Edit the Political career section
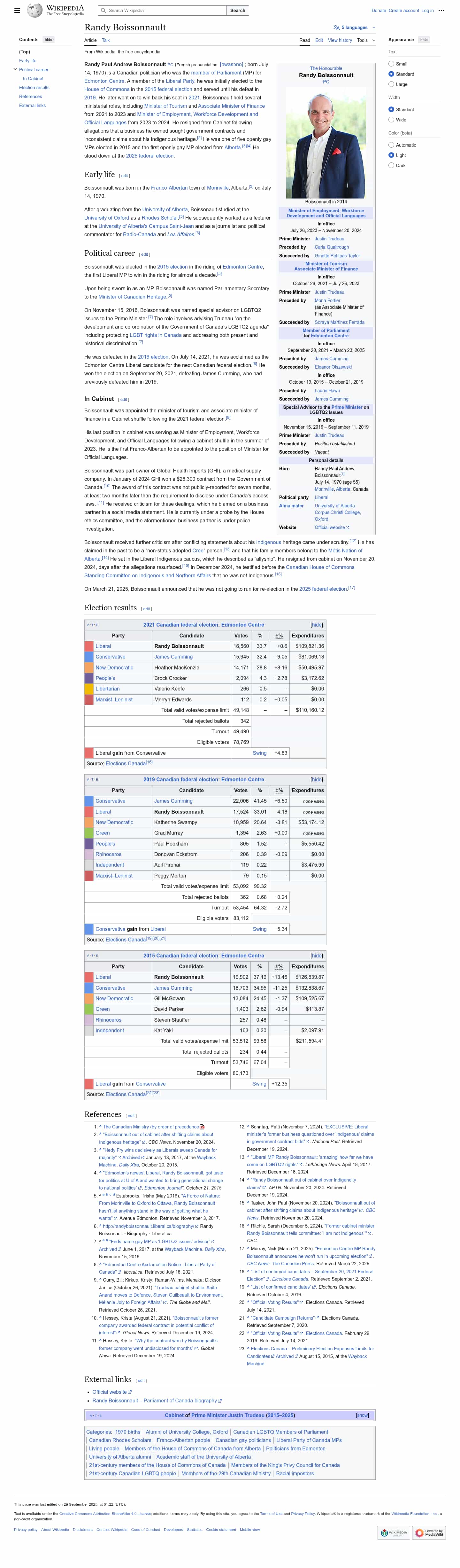The width and height of the screenshot is (460, 1568). (144, 254)
